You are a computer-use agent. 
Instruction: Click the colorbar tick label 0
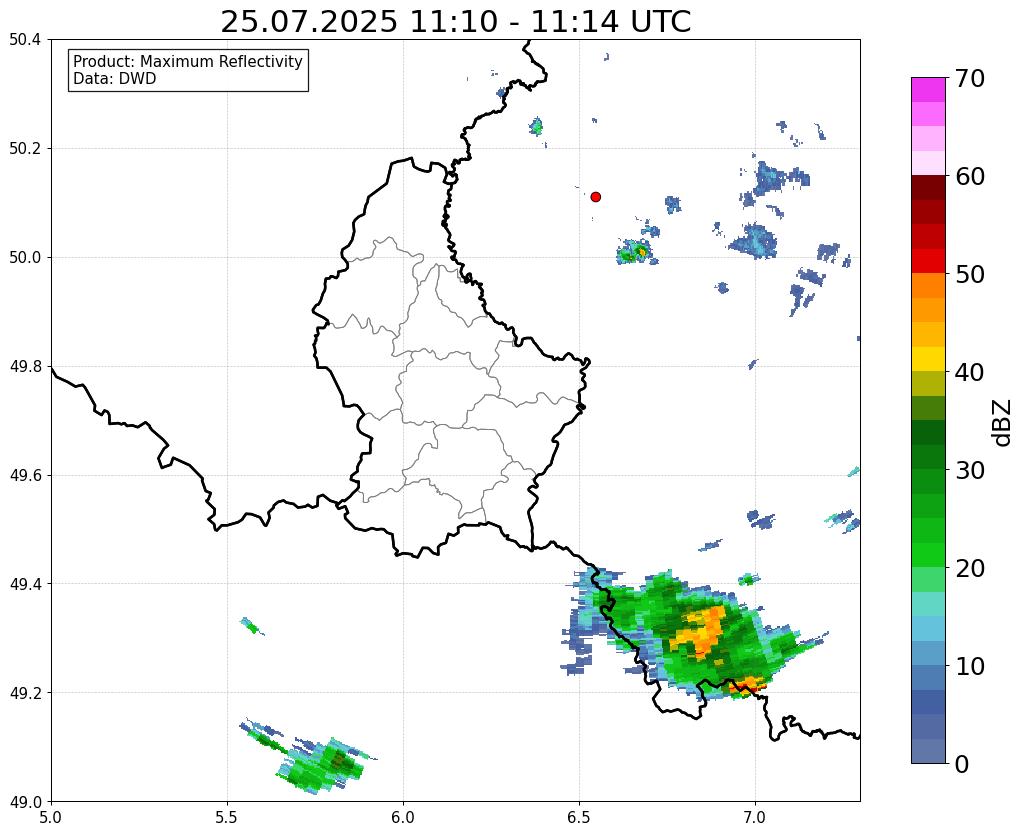[x=962, y=764]
